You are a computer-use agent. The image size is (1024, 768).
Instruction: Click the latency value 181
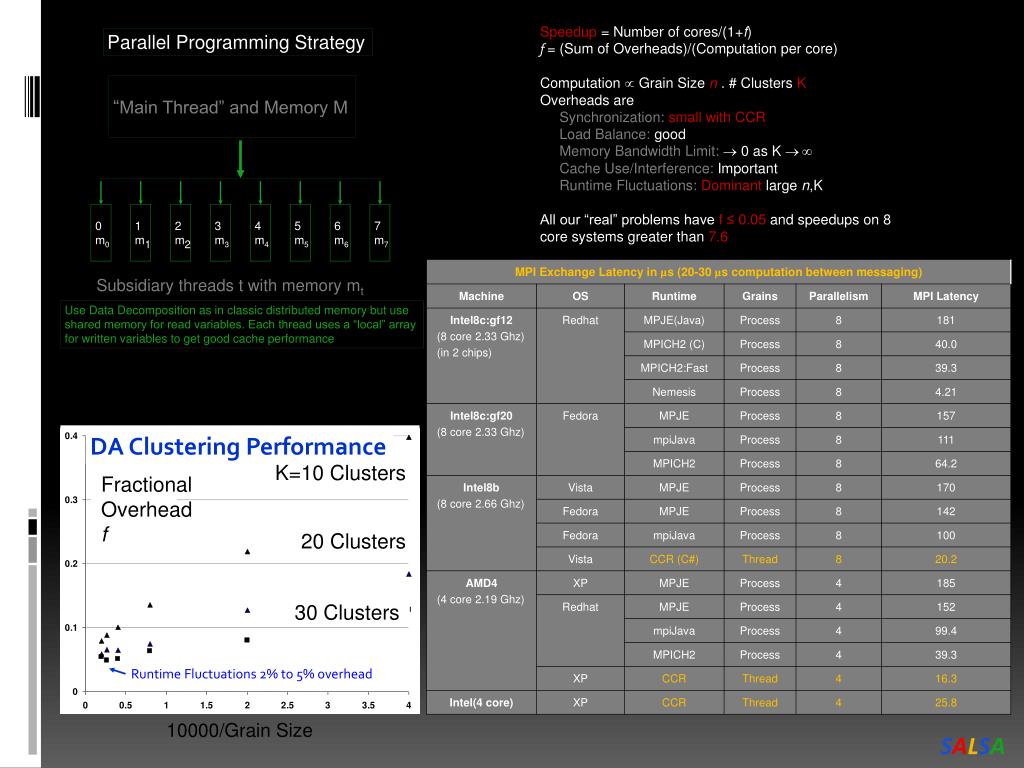coord(946,321)
